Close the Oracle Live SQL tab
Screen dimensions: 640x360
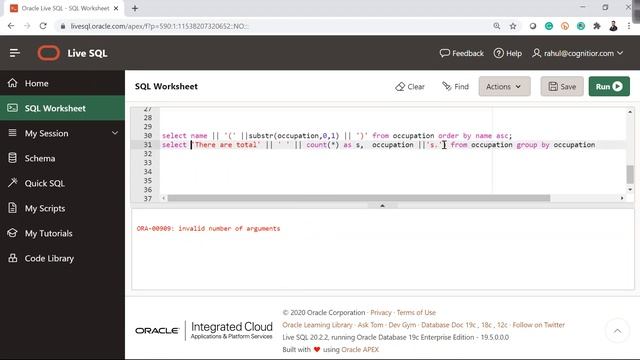[116, 8]
